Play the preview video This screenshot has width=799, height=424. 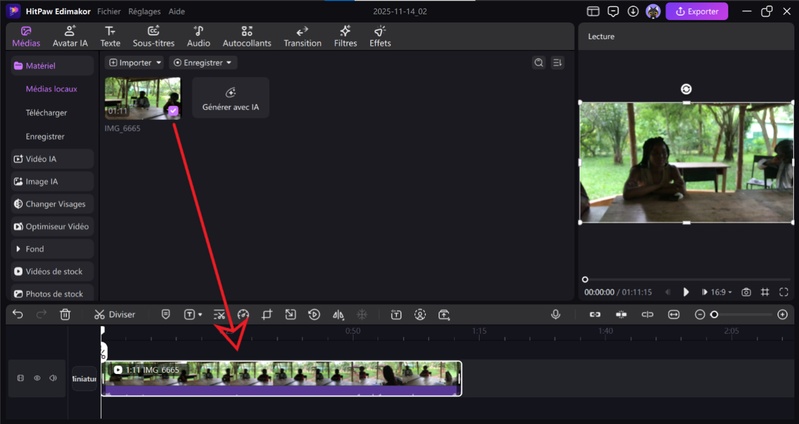pyautogui.click(x=686, y=292)
